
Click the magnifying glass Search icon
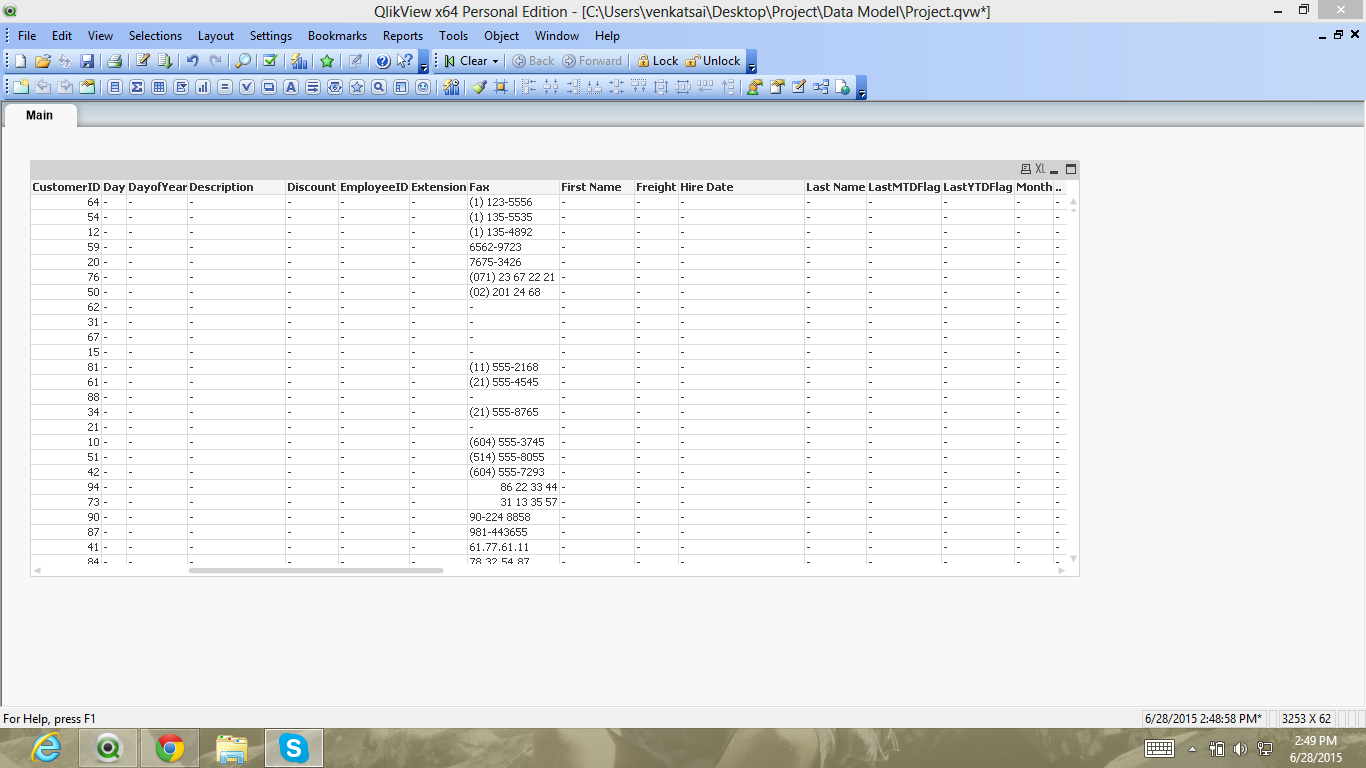point(243,61)
